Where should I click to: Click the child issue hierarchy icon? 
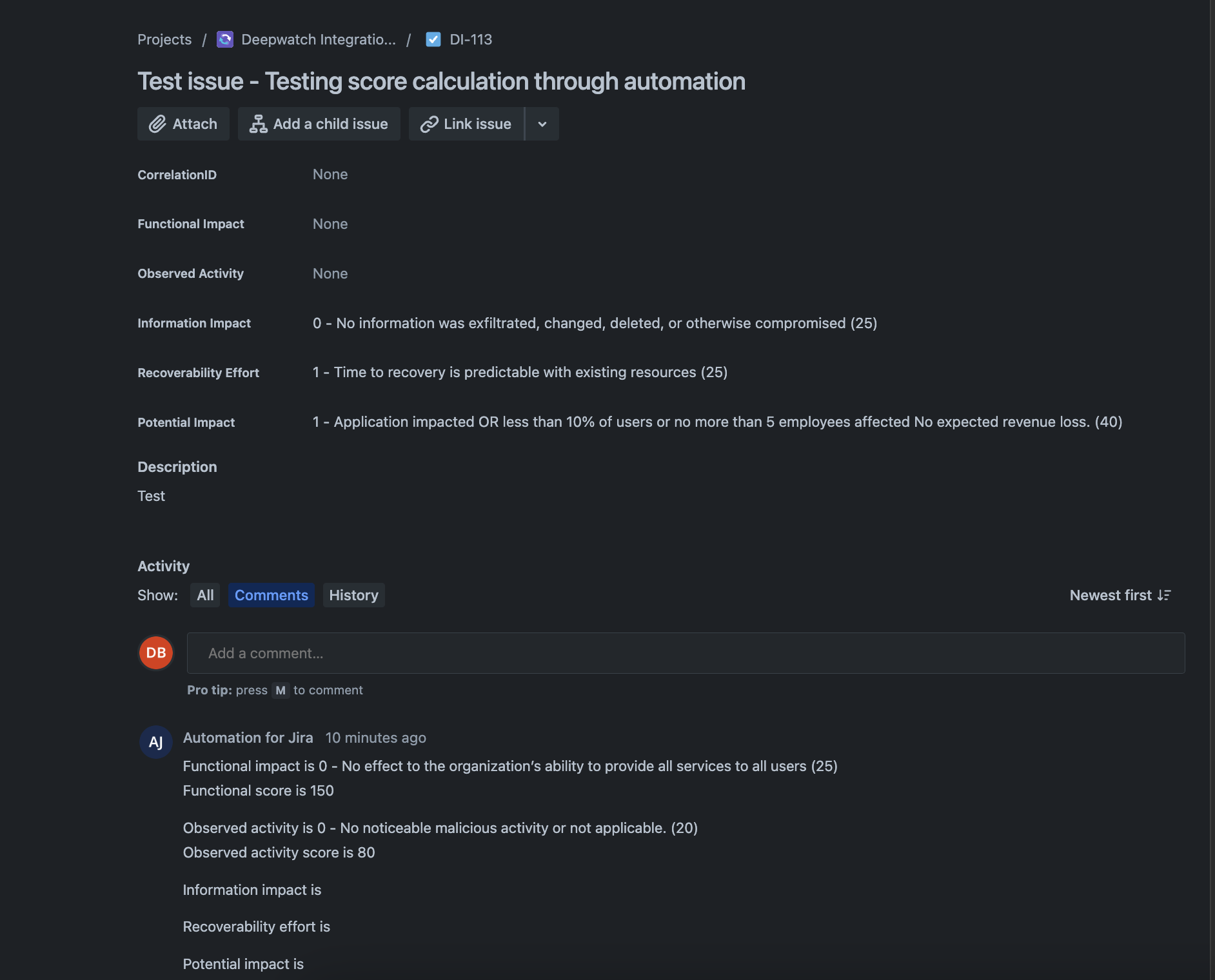258,124
